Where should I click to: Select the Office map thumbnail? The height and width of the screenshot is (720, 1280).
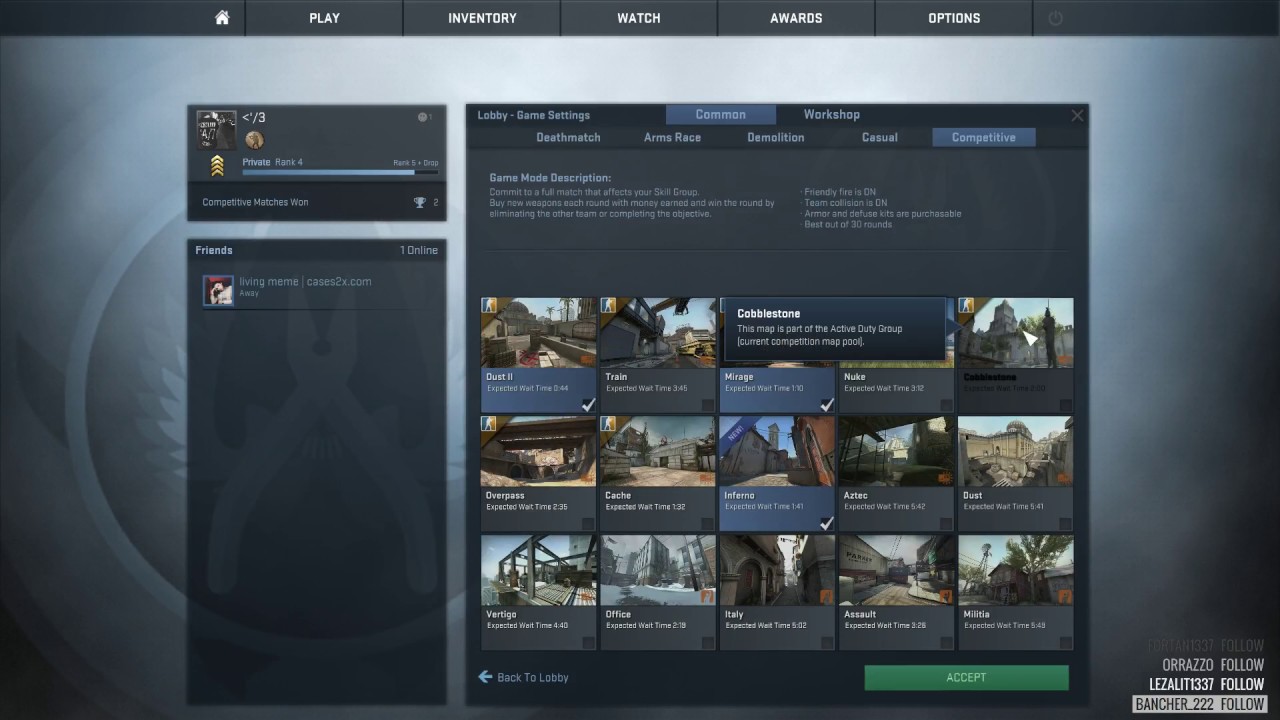(658, 570)
